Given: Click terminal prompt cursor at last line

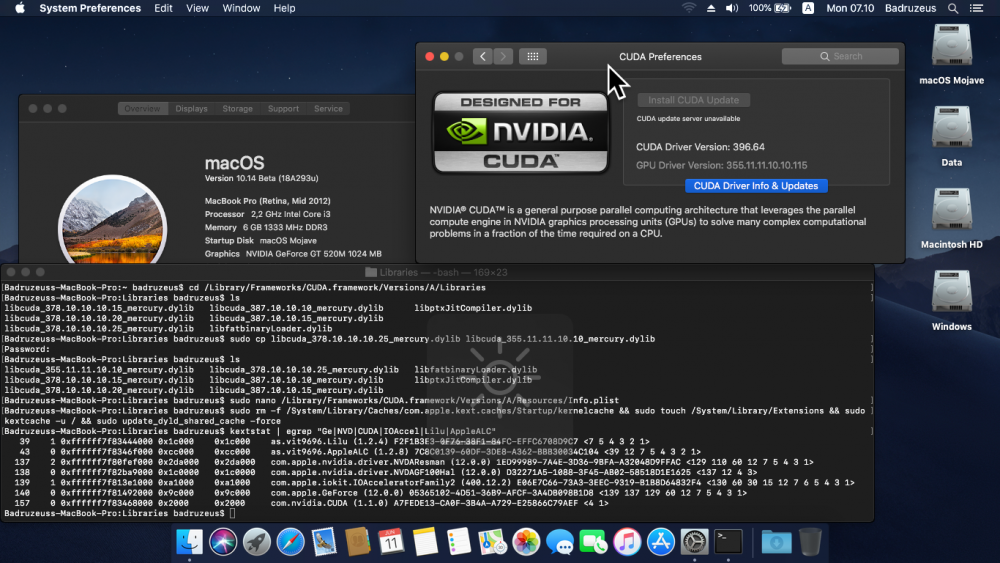Looking at the screenshot, I should click(x=232, y=513).
